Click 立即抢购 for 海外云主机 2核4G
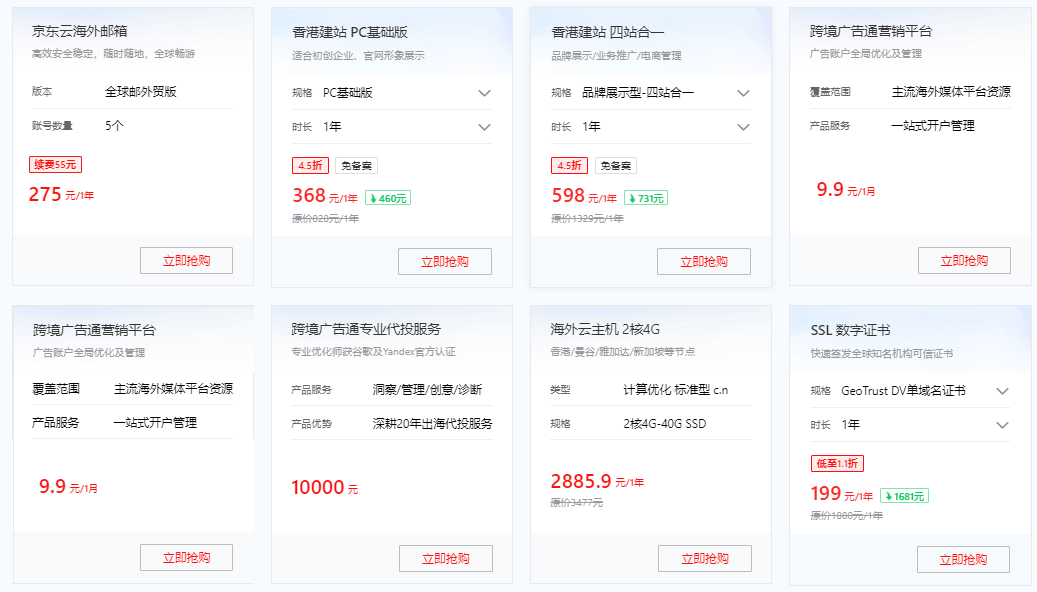This screenshot has height=592, width=1037. 704,559
